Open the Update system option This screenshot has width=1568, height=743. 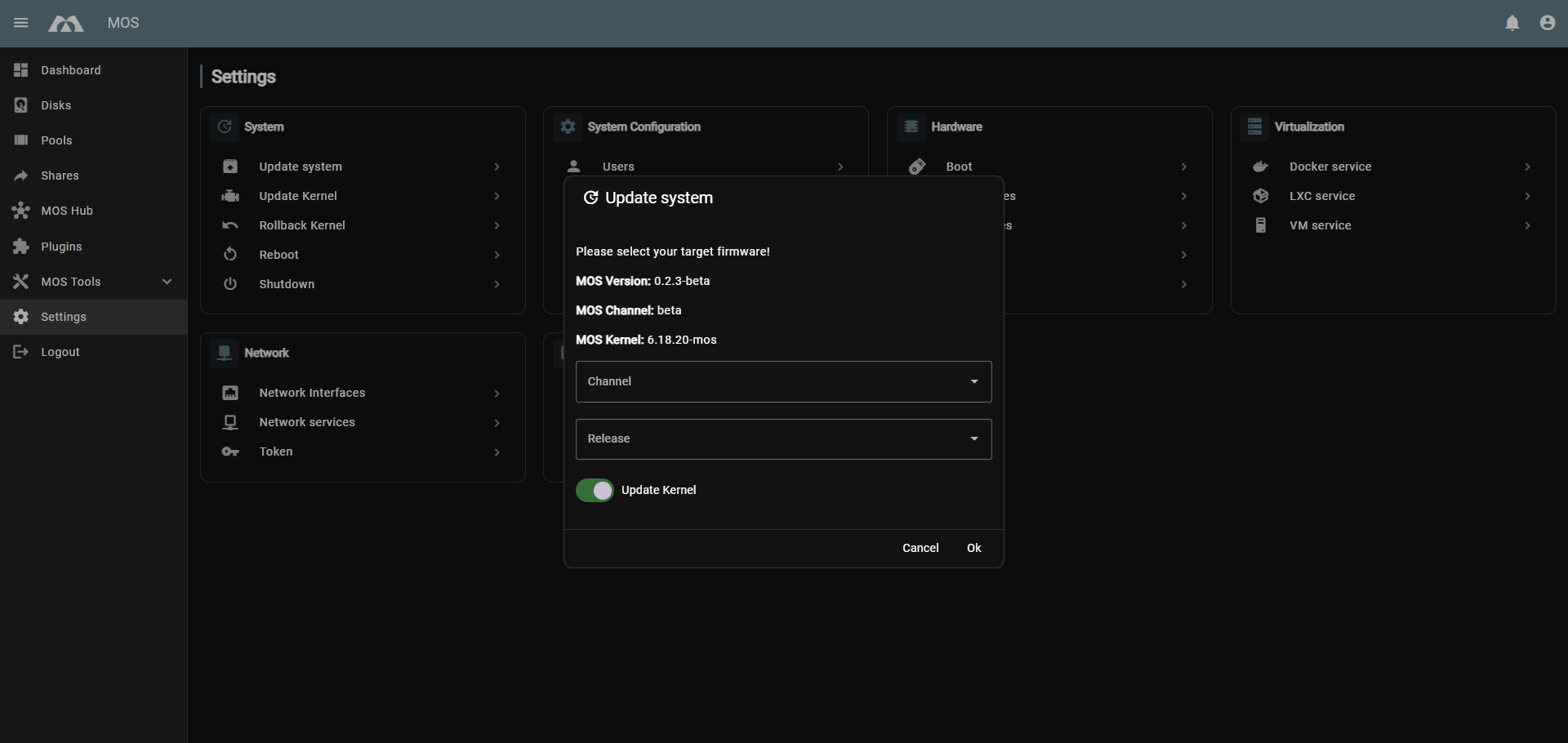(x=301, y=167)
